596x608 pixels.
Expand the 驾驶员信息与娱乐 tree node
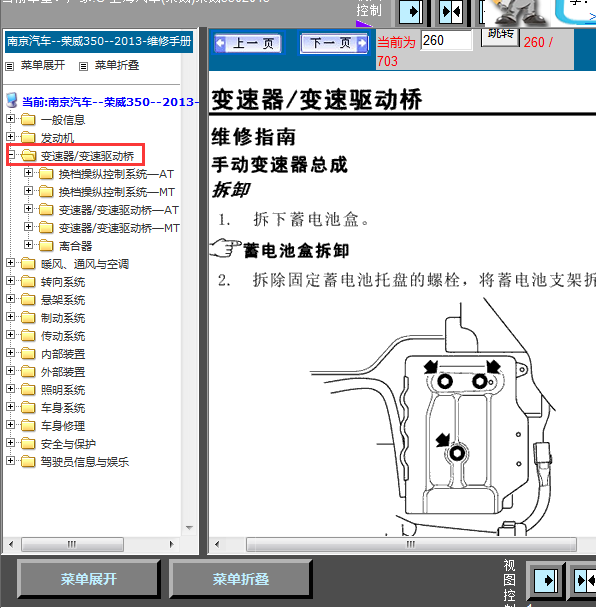[10, 460]
